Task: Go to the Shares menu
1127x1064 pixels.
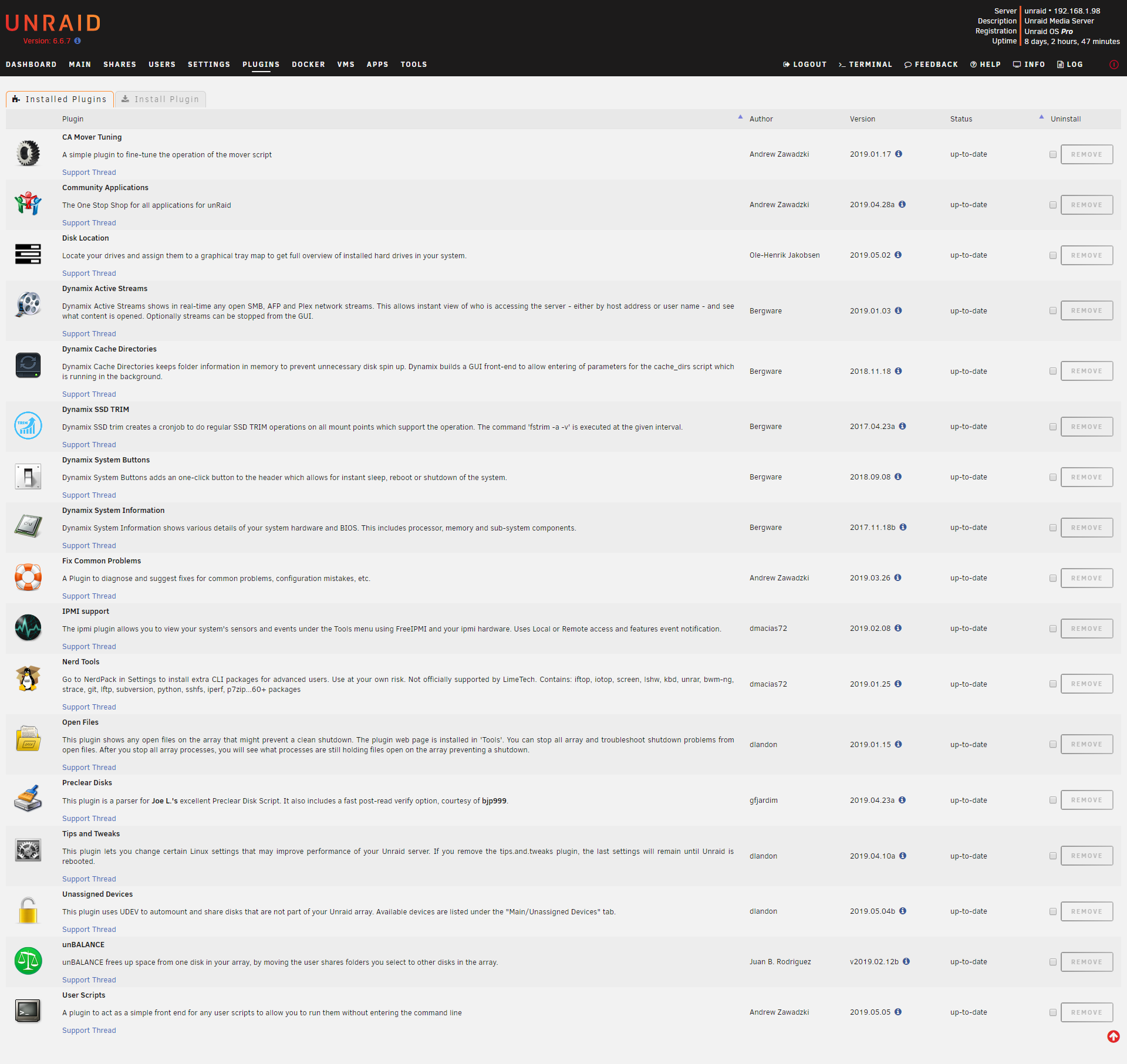Action: coord(120,65)
